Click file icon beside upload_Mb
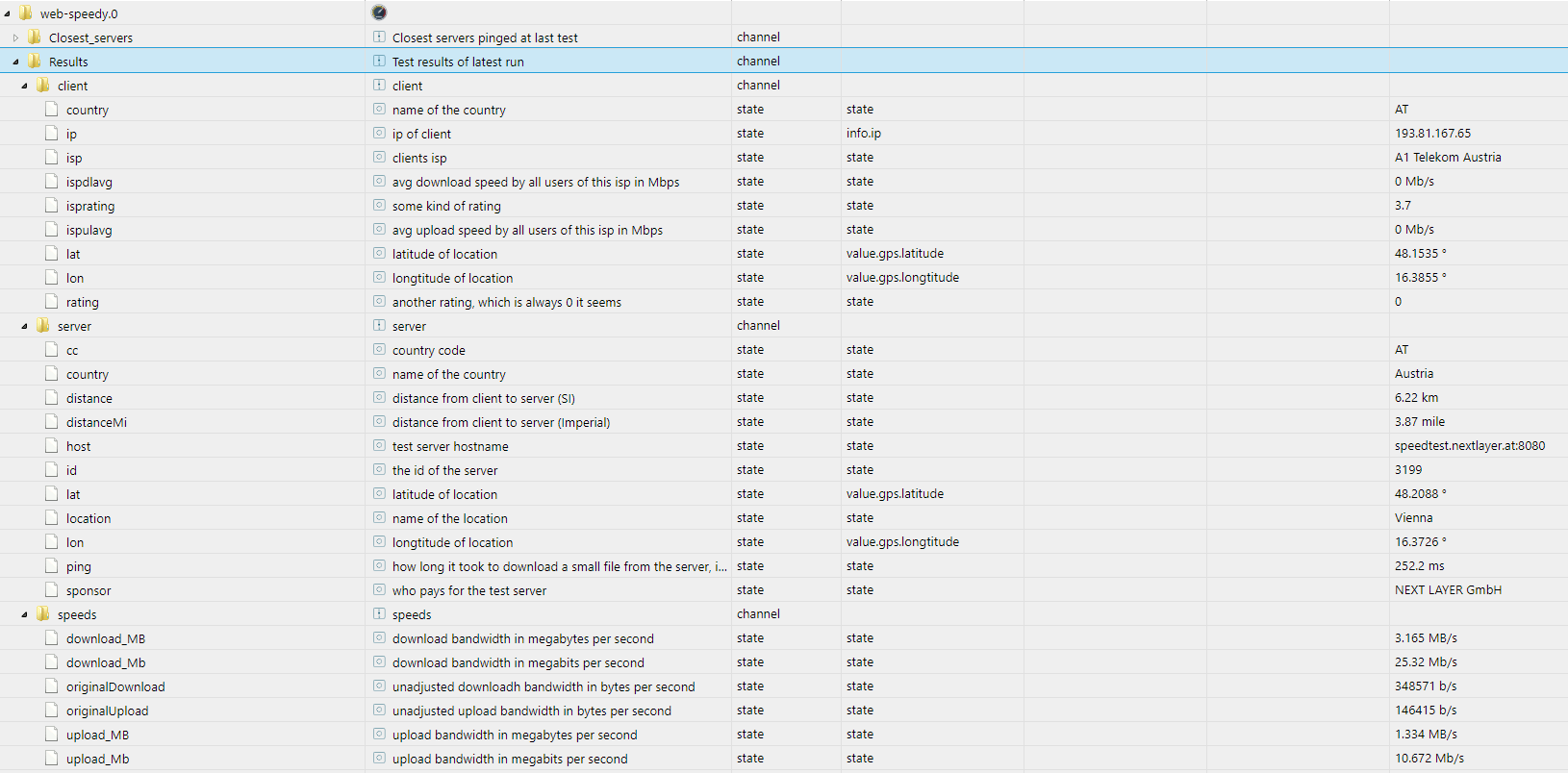The height and width of the screenshot is (773, 1568). tap(52, 758)
